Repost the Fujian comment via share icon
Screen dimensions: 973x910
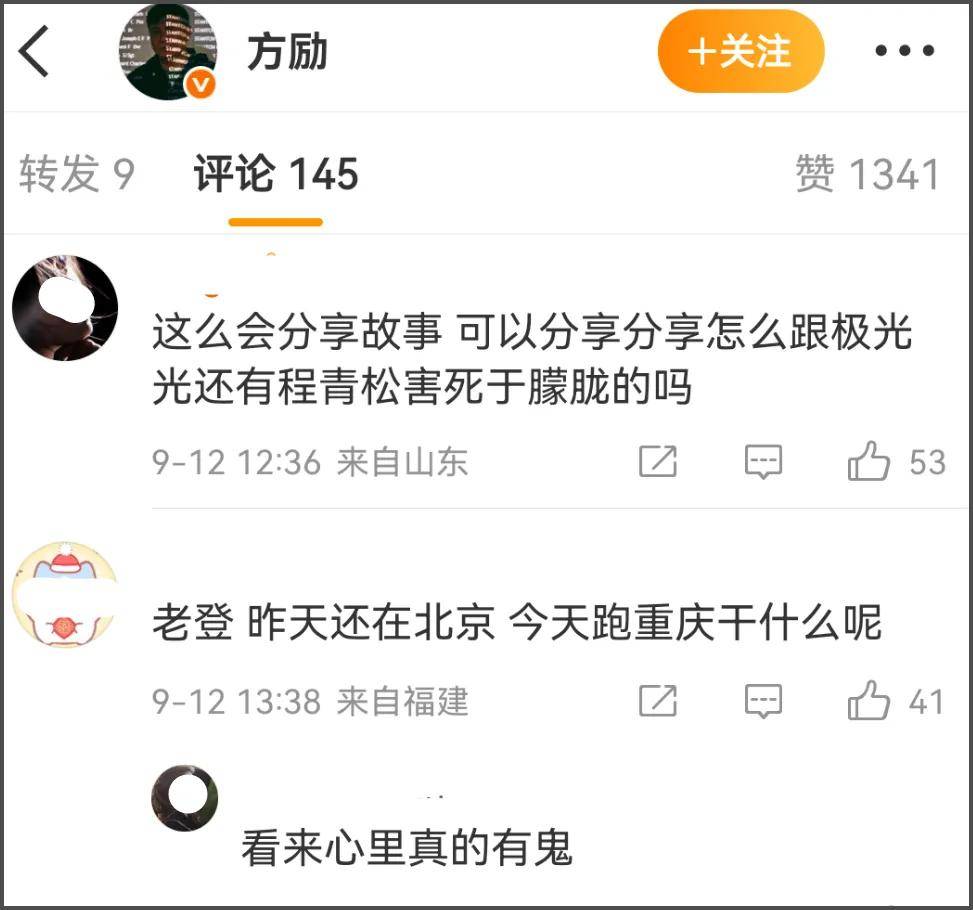click(x=658, y=701)
